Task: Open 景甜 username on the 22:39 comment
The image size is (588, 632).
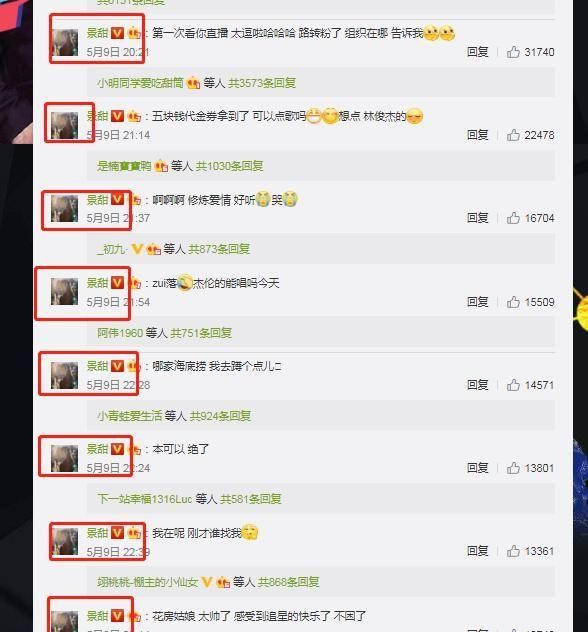Action: (x=97, y=533)
